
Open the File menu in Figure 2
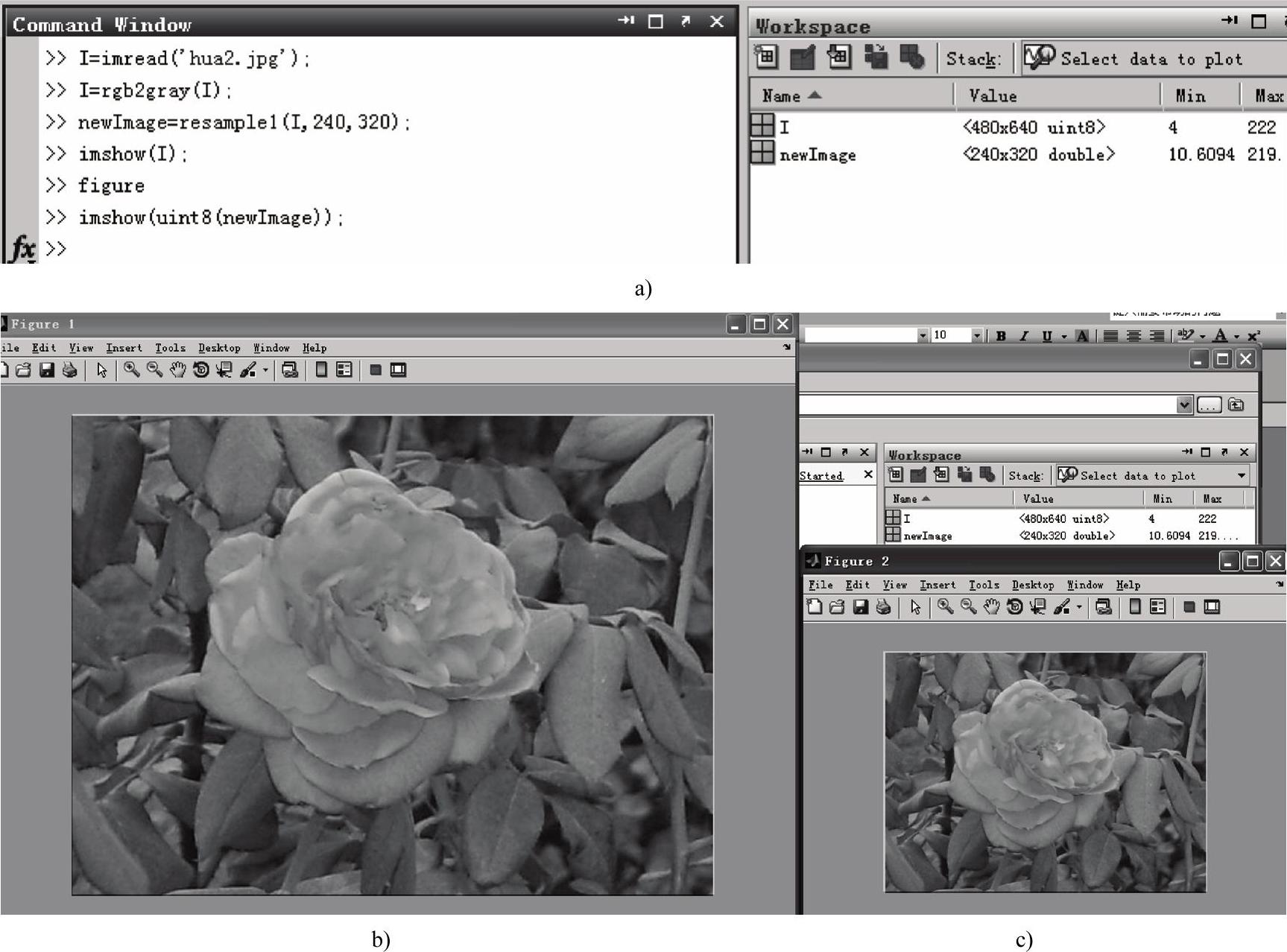click(x=820, y=585)
